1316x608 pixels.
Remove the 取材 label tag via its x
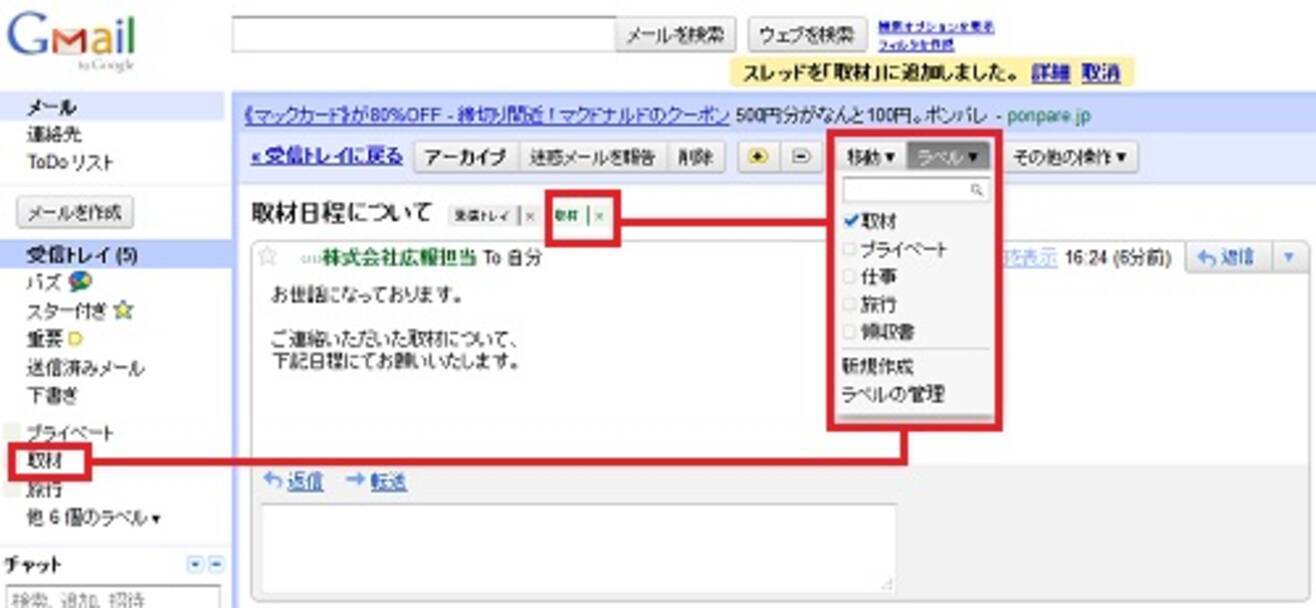click(x=599, y=215)
